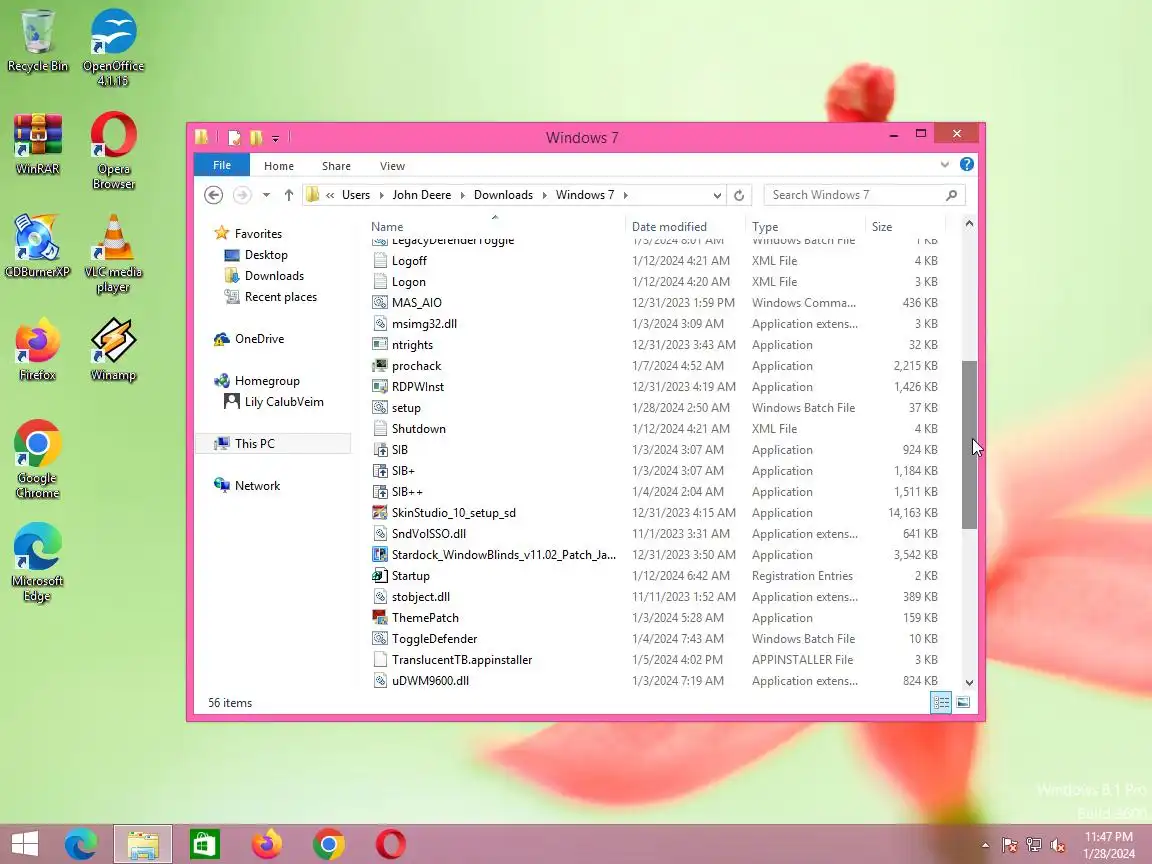Click Properties icon in quick access toolbar
The width and height of the screenshot is (1152, 864).
[234, 137]
